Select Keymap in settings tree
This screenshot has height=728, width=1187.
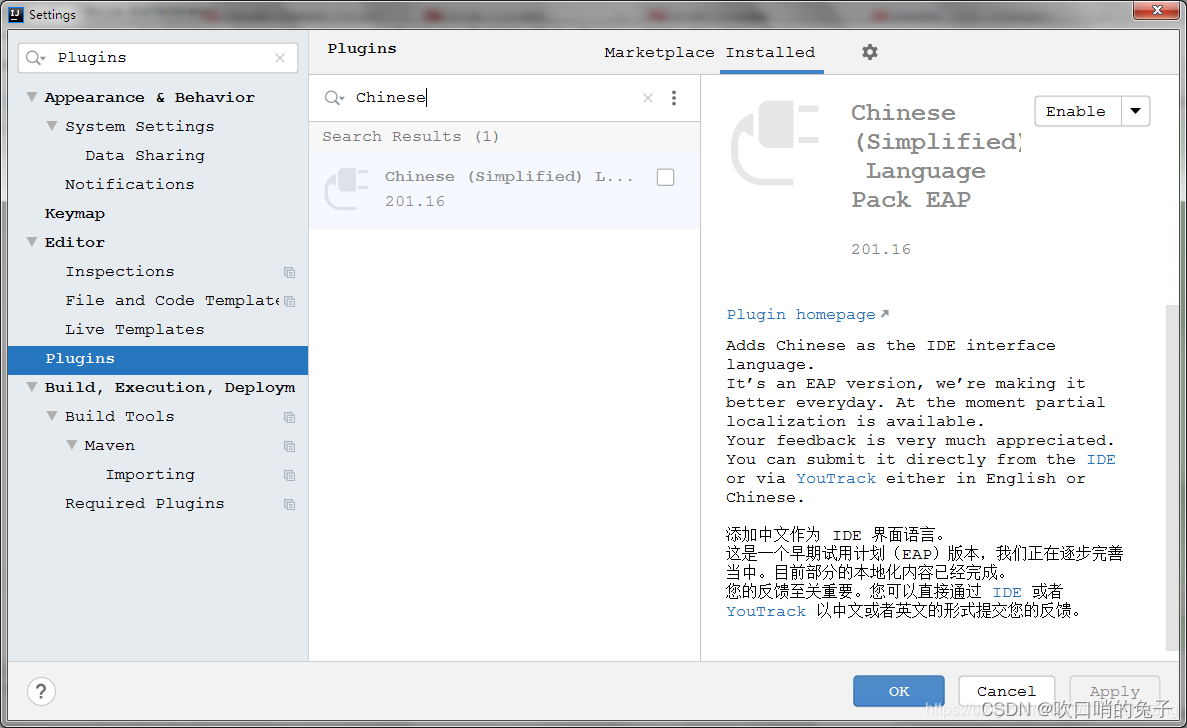pos(75,213)
